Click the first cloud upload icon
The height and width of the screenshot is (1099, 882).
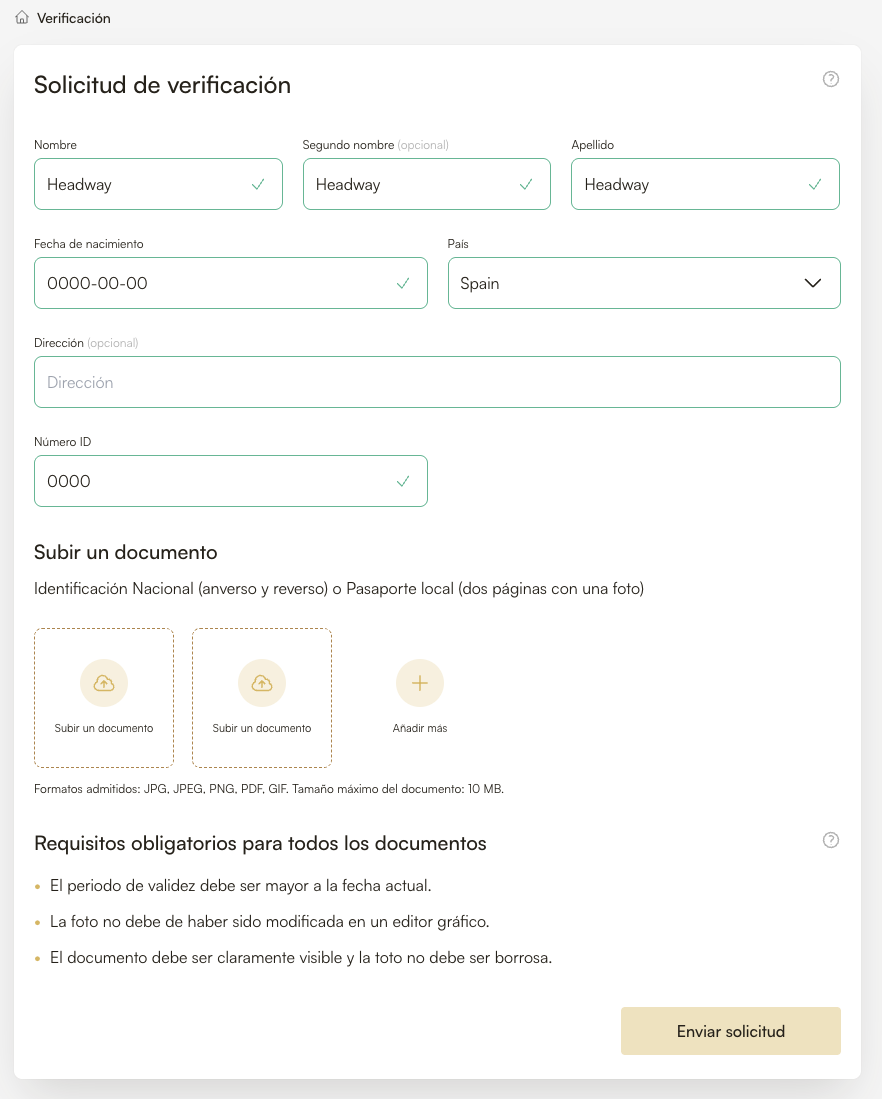[104, 683]
